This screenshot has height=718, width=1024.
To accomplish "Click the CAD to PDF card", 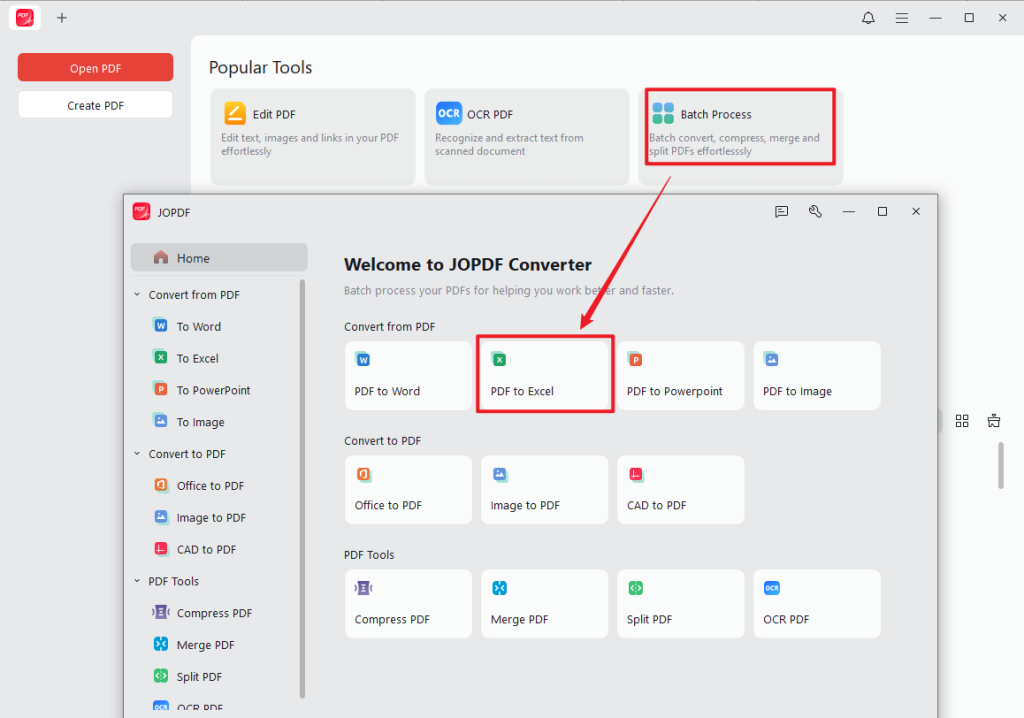I will click(x=680, y=490).
